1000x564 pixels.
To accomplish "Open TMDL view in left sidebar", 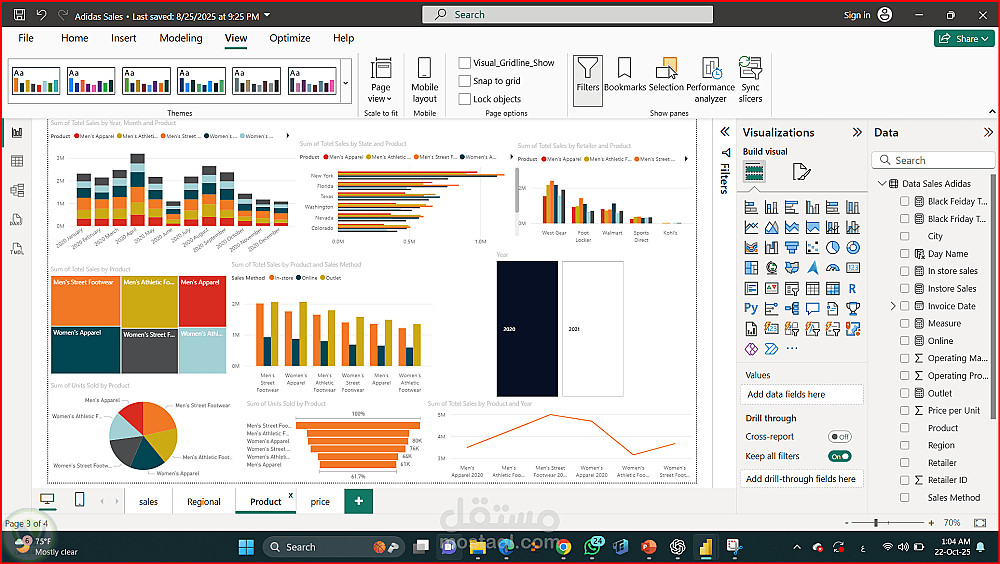I will pos(17,249).
